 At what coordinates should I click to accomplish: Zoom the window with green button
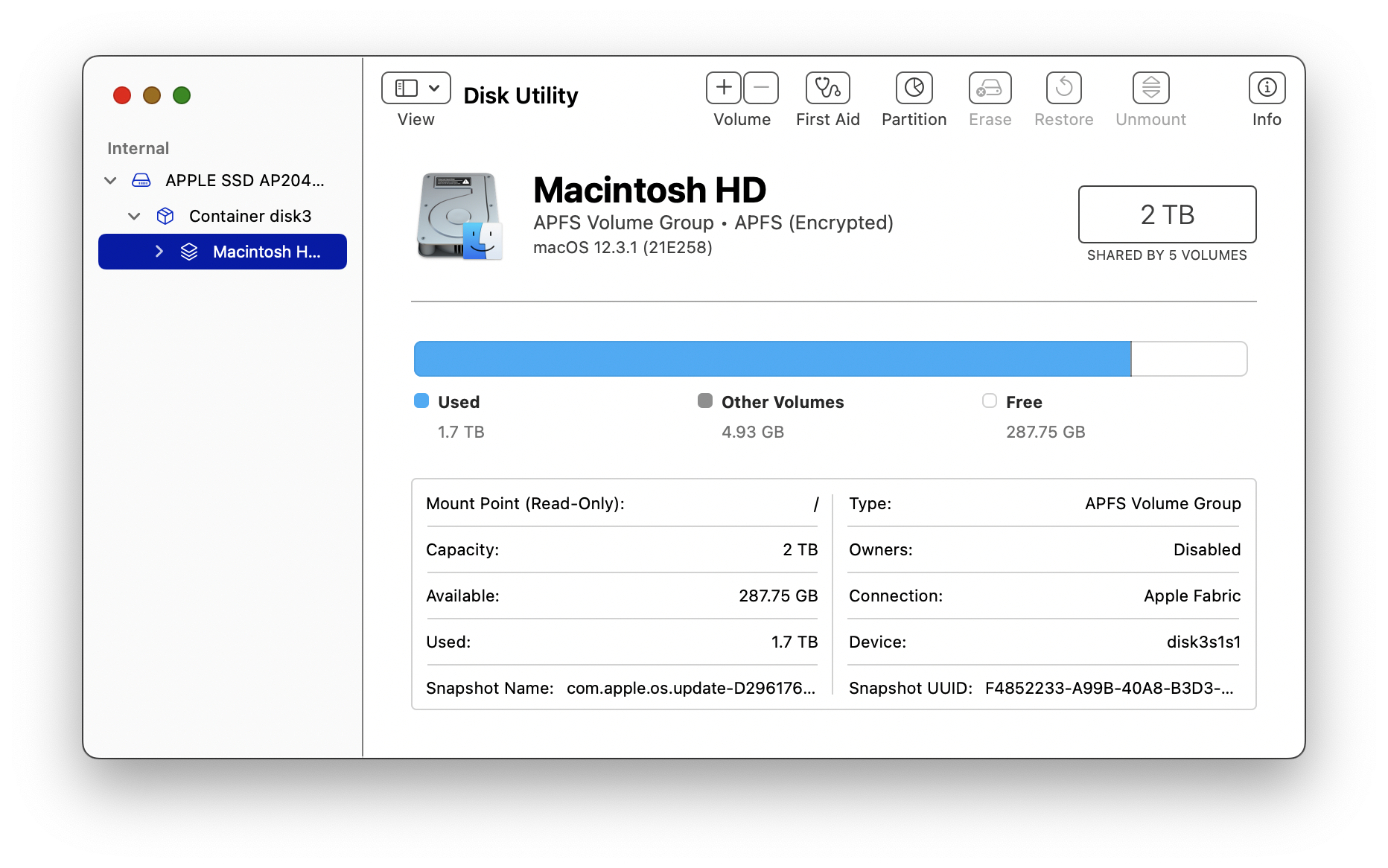[x=182, y=95]
